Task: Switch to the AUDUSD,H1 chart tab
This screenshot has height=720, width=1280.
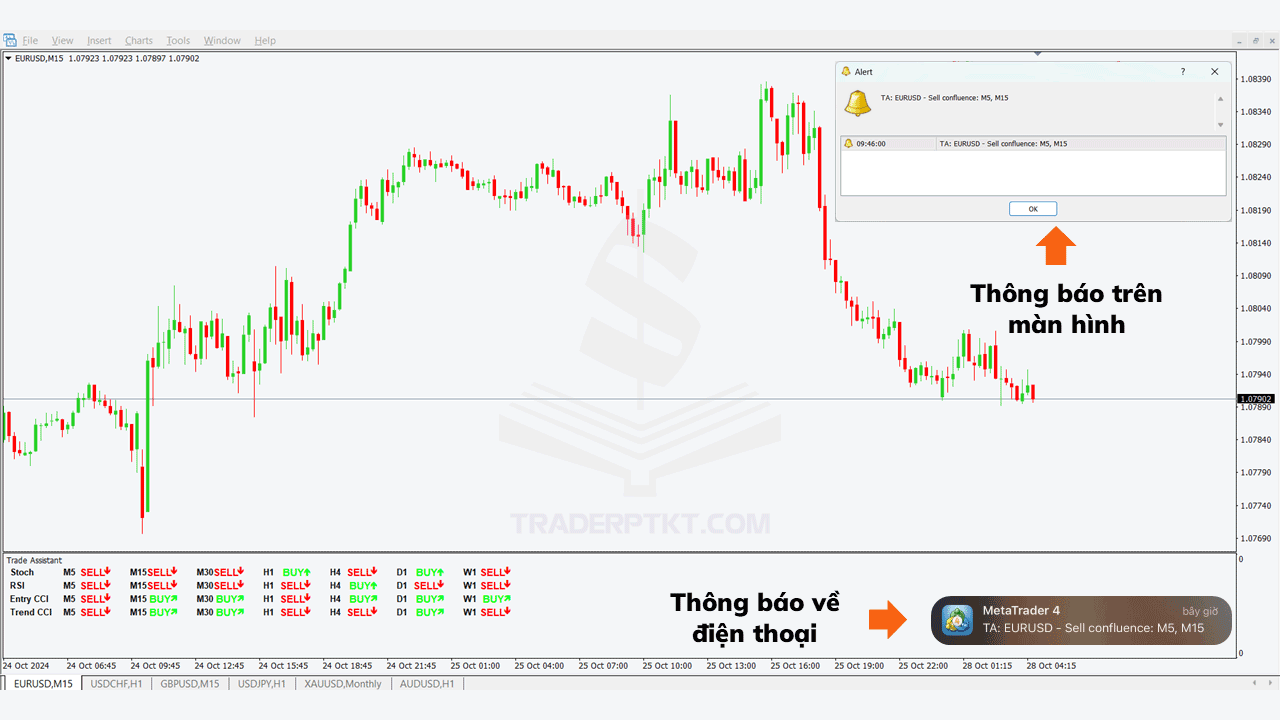Action: [x=427, y=684]
